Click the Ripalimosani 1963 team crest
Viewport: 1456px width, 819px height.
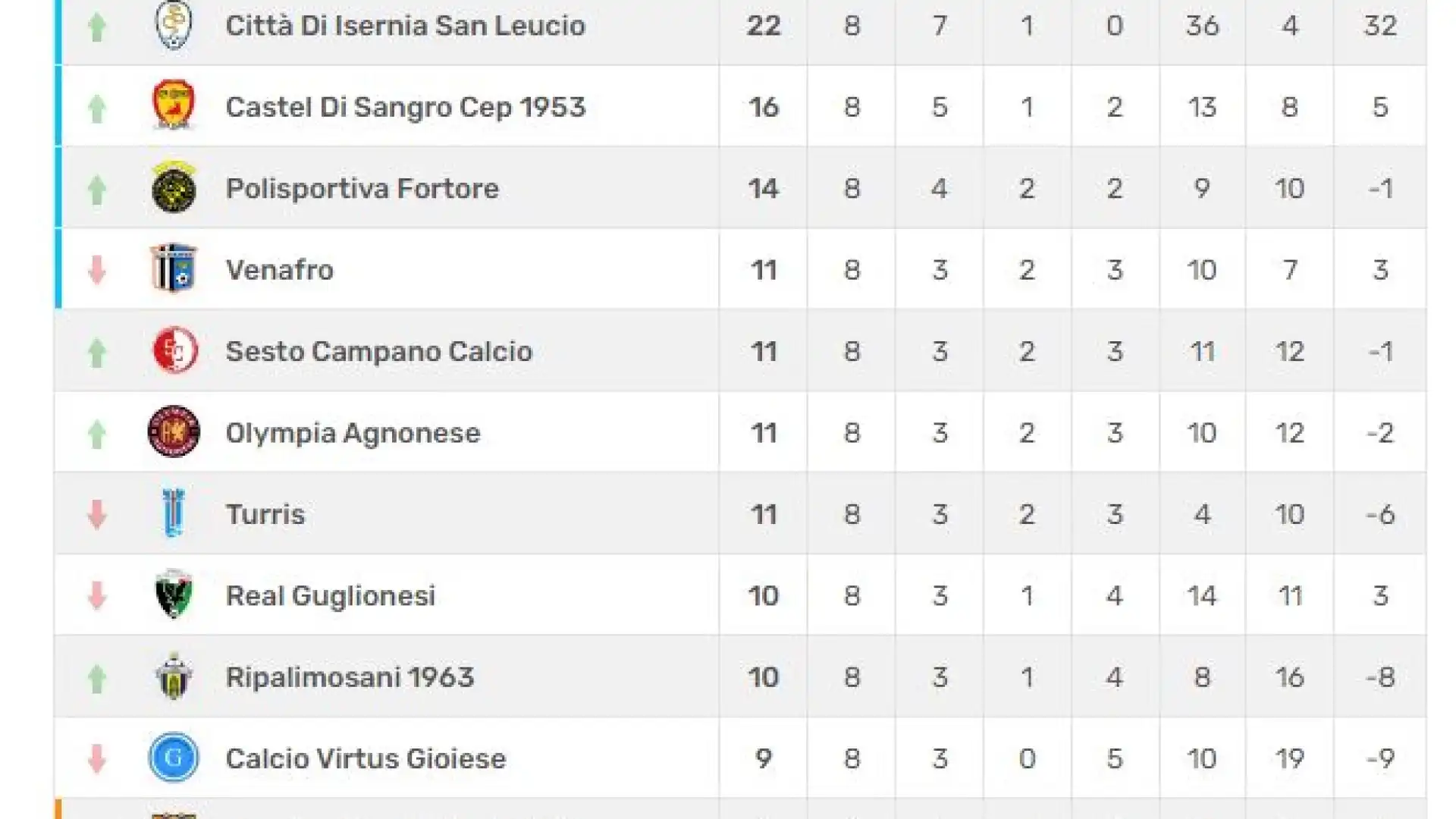click(x=174, y=676)
